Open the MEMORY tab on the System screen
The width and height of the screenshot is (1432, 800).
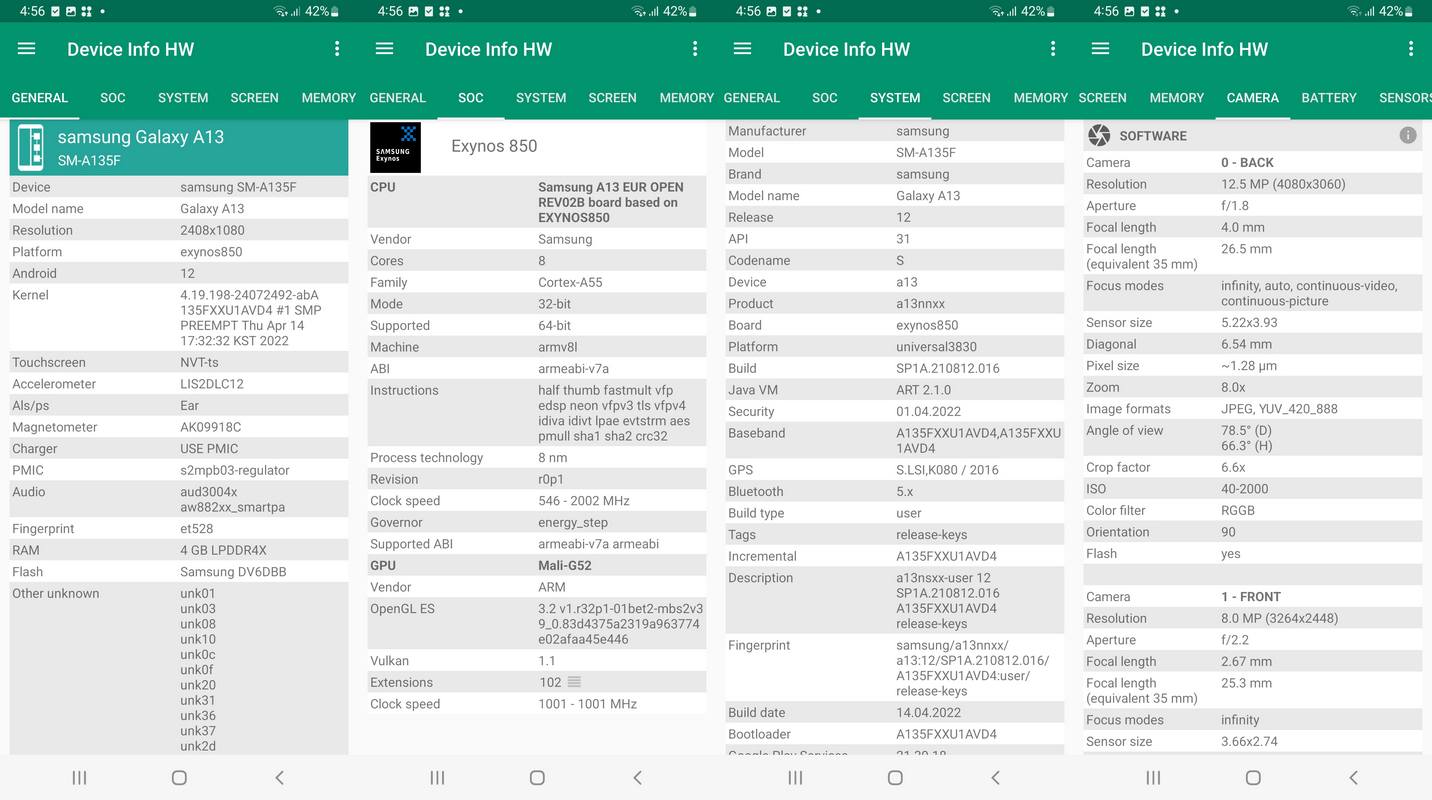click(1041, 97)
